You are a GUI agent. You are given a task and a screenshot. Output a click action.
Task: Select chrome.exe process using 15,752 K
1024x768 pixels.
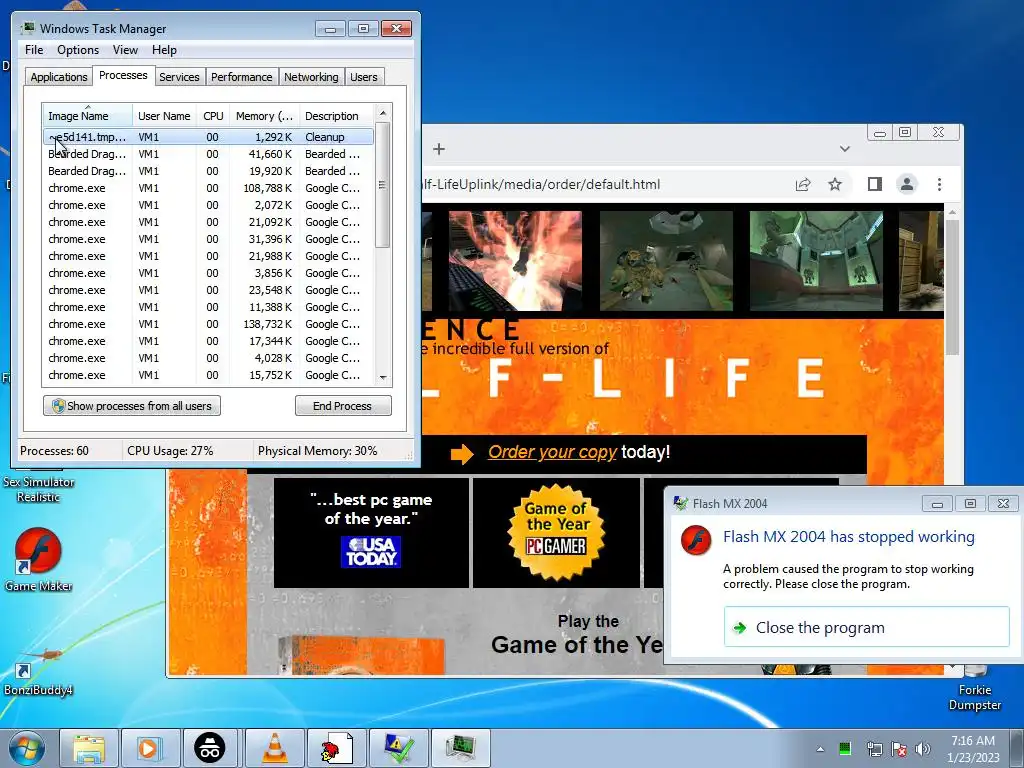point(208,375)
